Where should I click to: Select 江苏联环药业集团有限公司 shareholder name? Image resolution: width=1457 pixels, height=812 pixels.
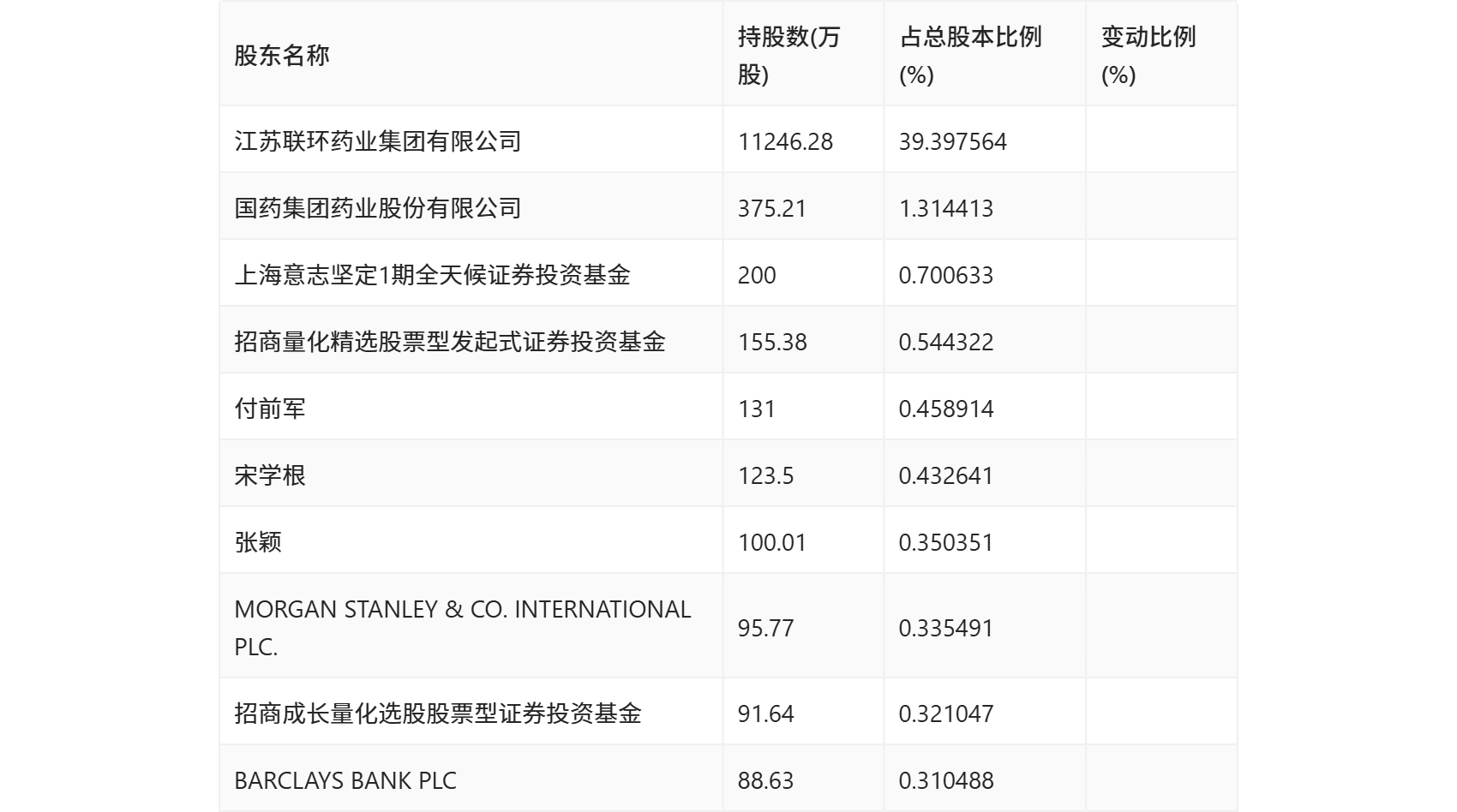click(378, 140)
